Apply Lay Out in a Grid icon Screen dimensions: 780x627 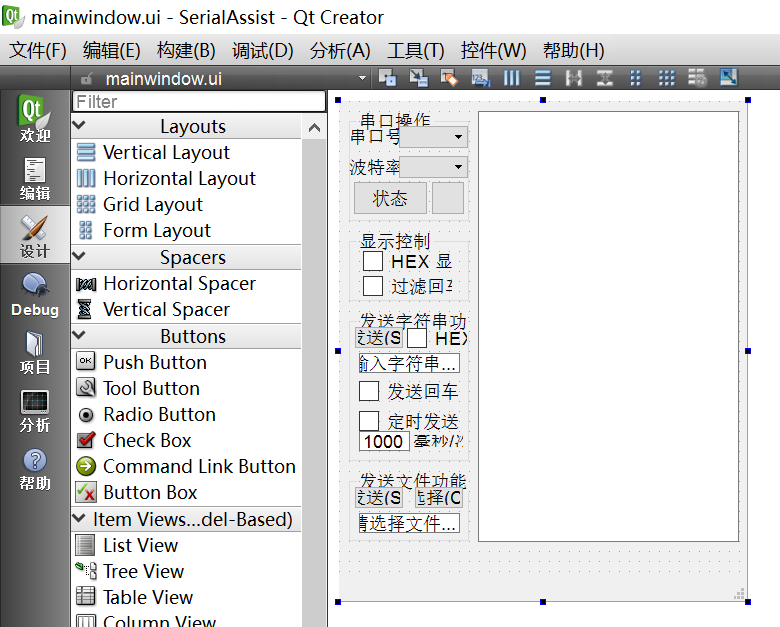pos(667,78)
